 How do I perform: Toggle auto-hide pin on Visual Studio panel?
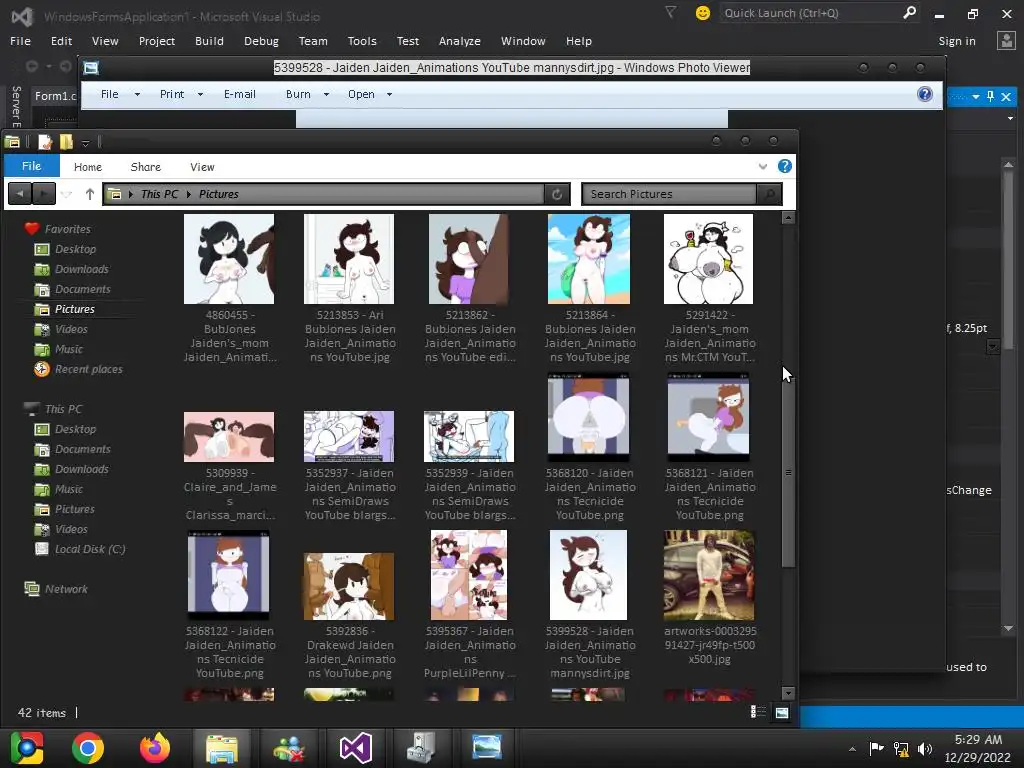(990, 97)
